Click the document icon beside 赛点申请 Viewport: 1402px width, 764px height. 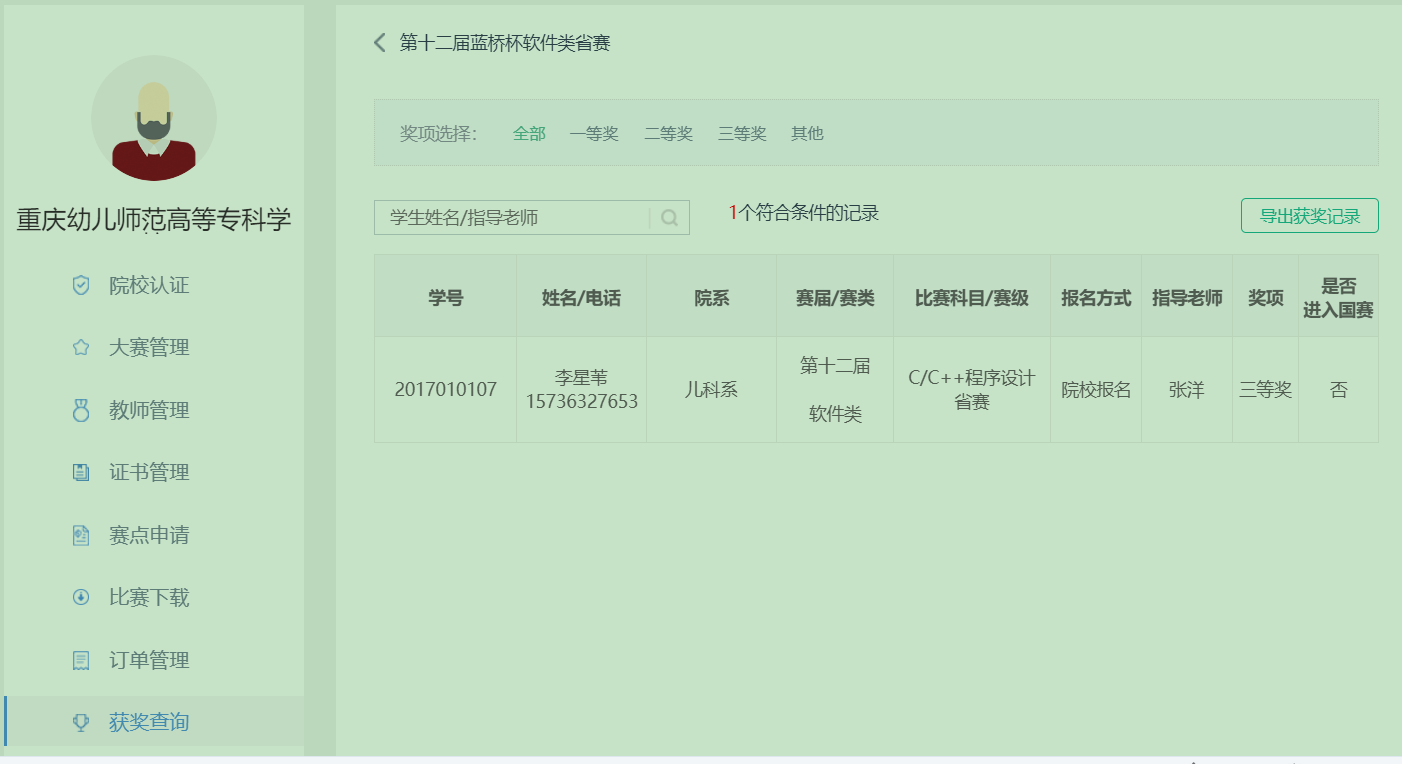coord(81,535)
